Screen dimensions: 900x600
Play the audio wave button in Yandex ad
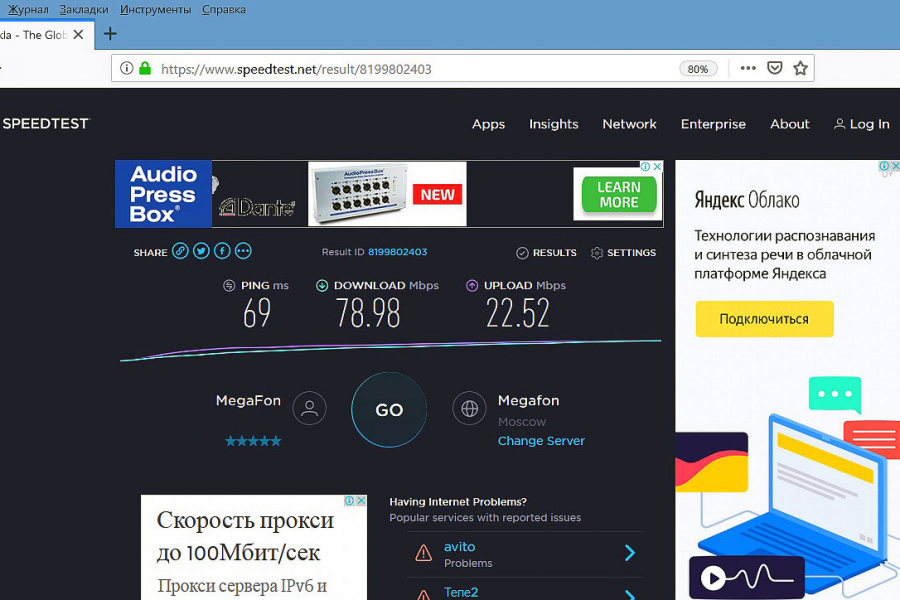713,578
